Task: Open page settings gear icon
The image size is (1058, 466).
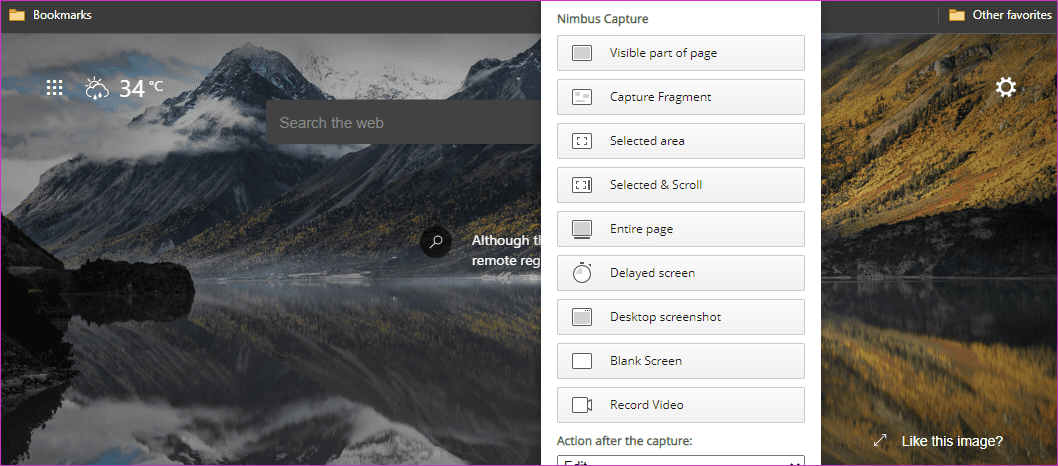Action: click(x=1006, y=87)
